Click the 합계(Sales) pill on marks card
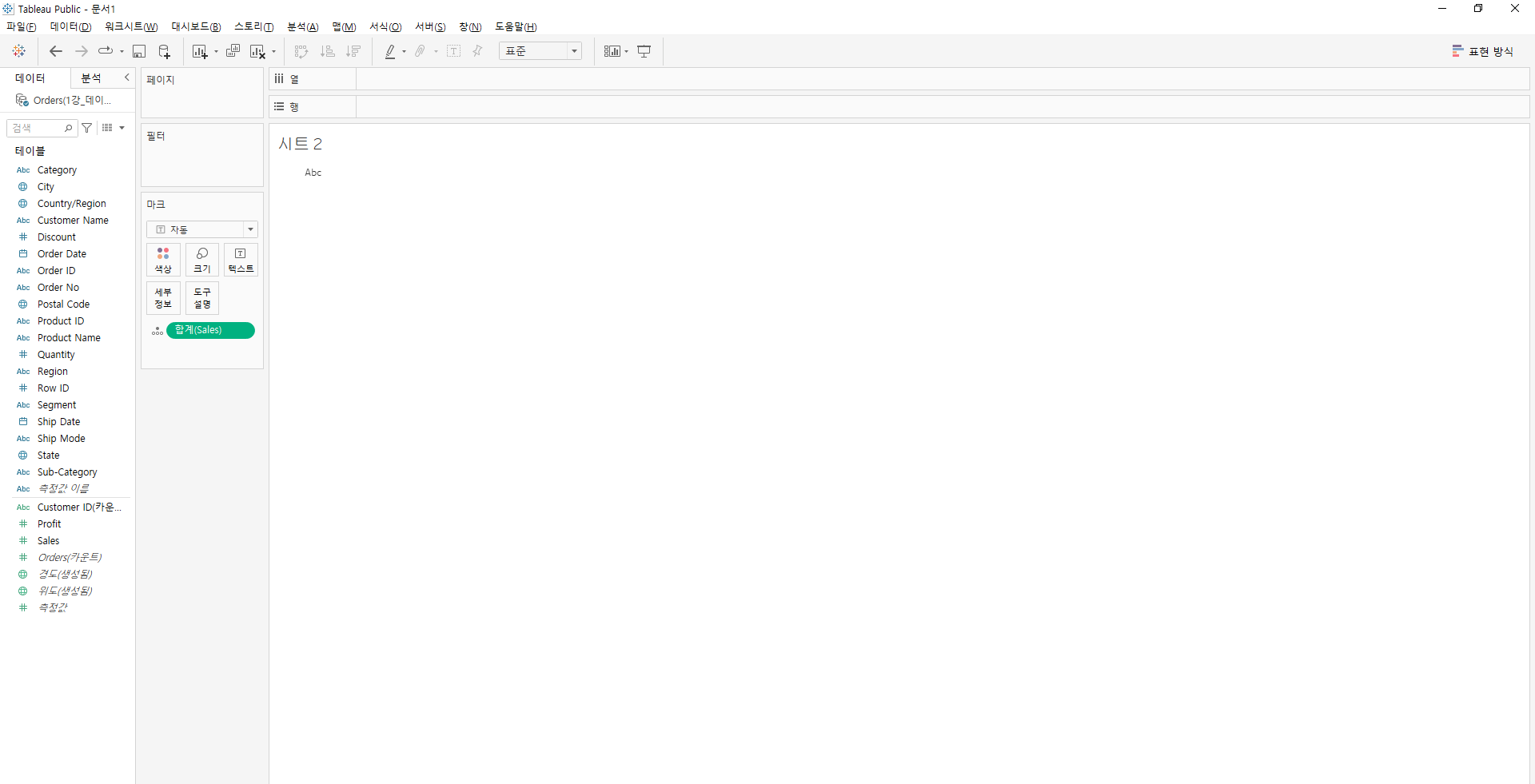The image size is (1535, 784). [x=210, y=330]
